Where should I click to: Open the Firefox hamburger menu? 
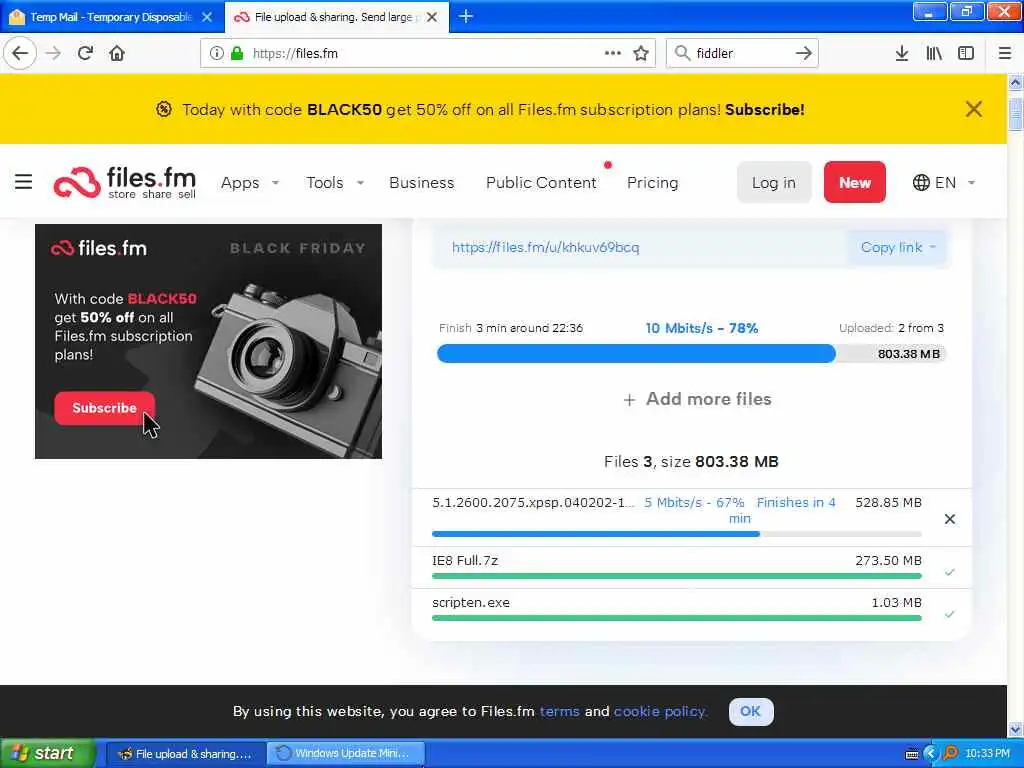pos(1005,53)
